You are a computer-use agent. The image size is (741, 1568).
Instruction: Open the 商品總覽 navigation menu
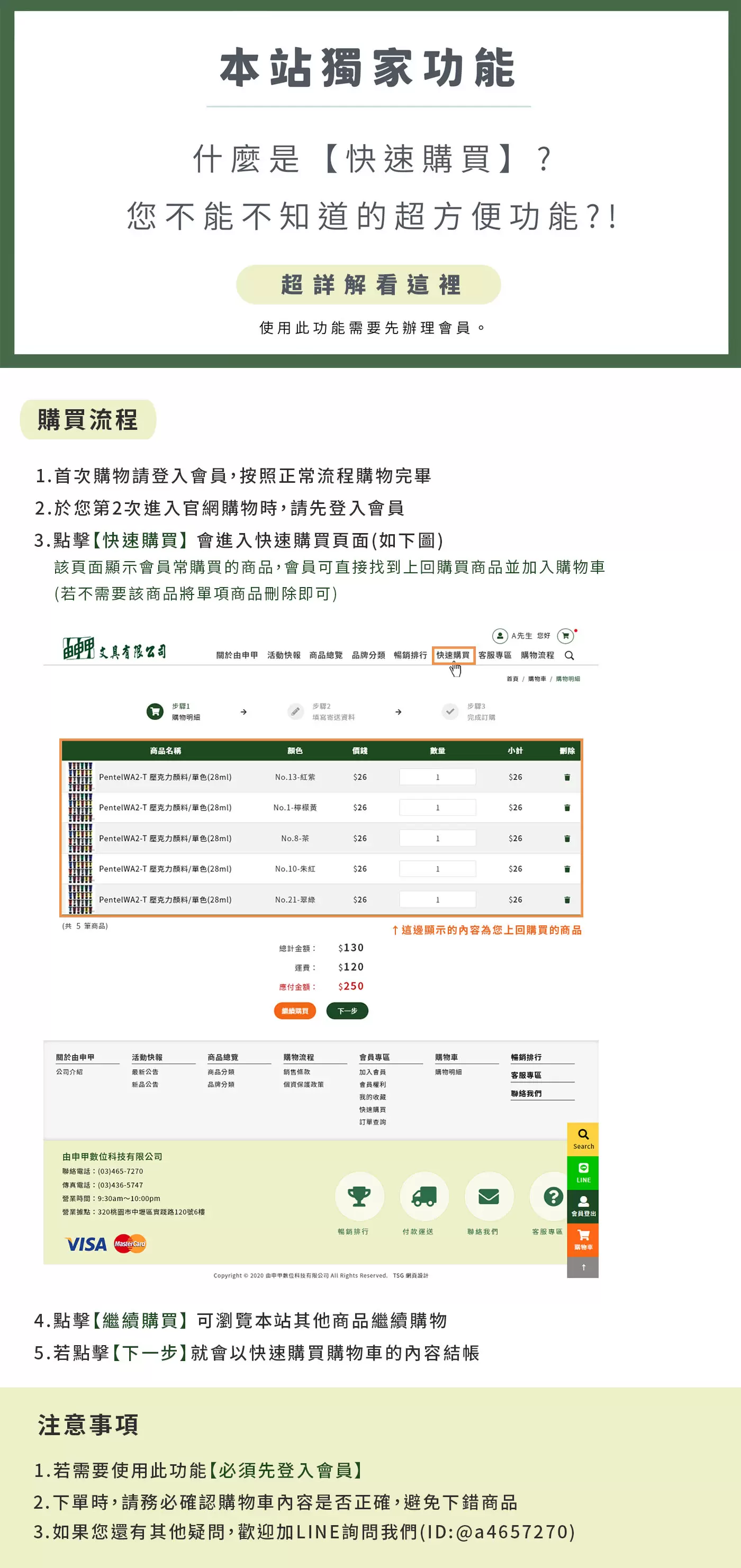(x=326, y=655)
